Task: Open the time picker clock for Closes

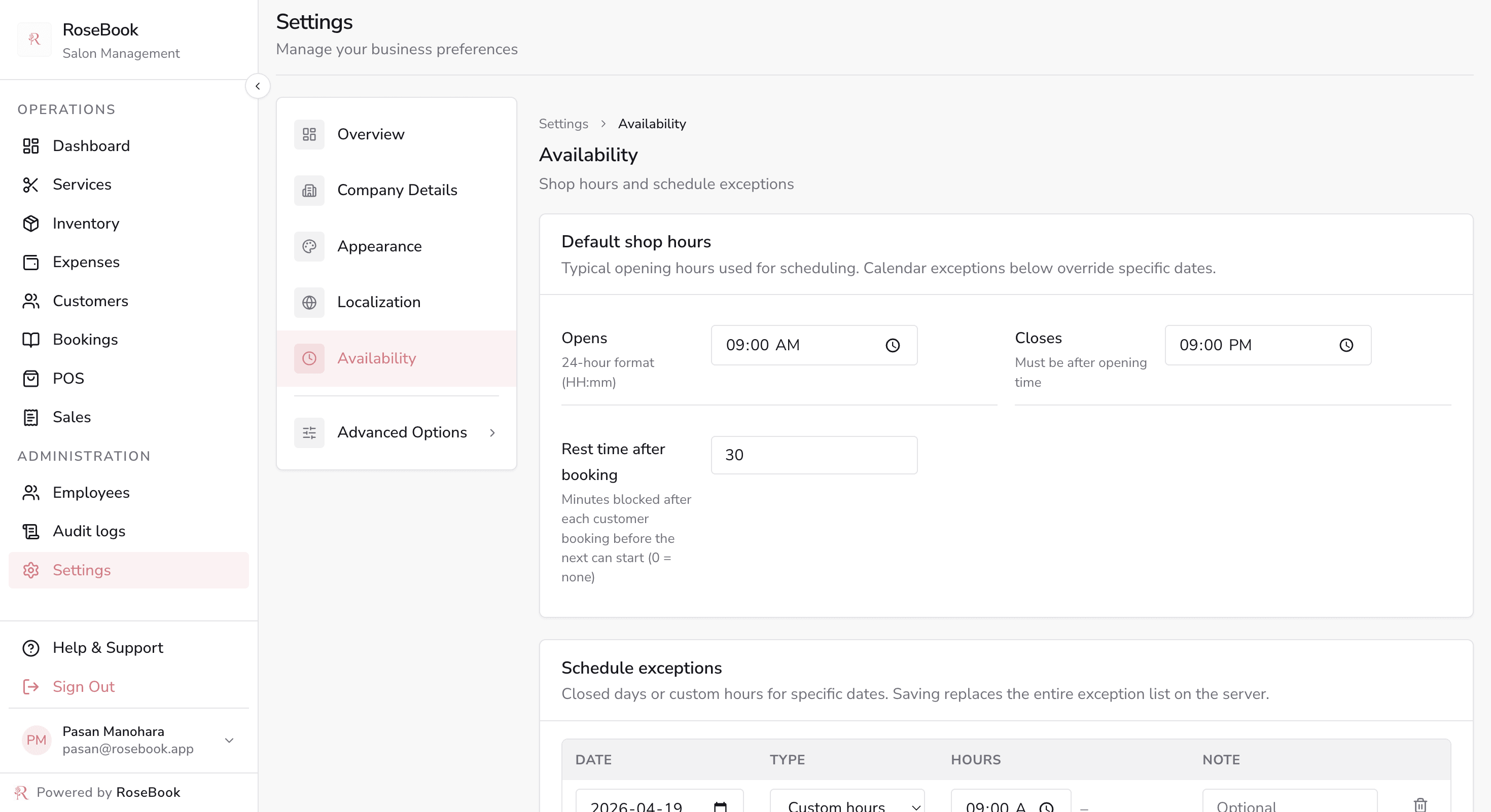Action: pyautogui.click(x=1346, y=345)
